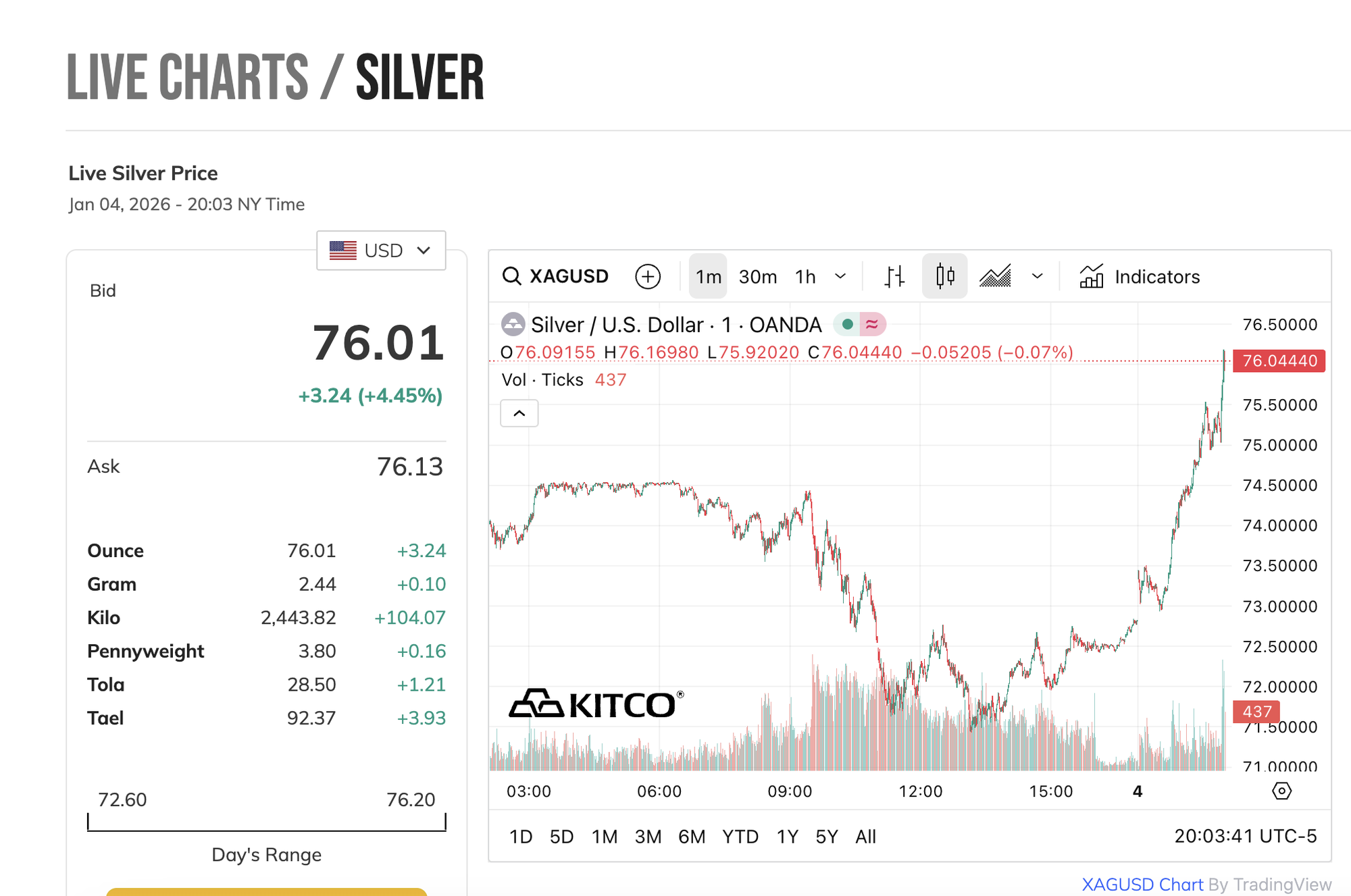Select the YTD range tab

coord(740,837)
